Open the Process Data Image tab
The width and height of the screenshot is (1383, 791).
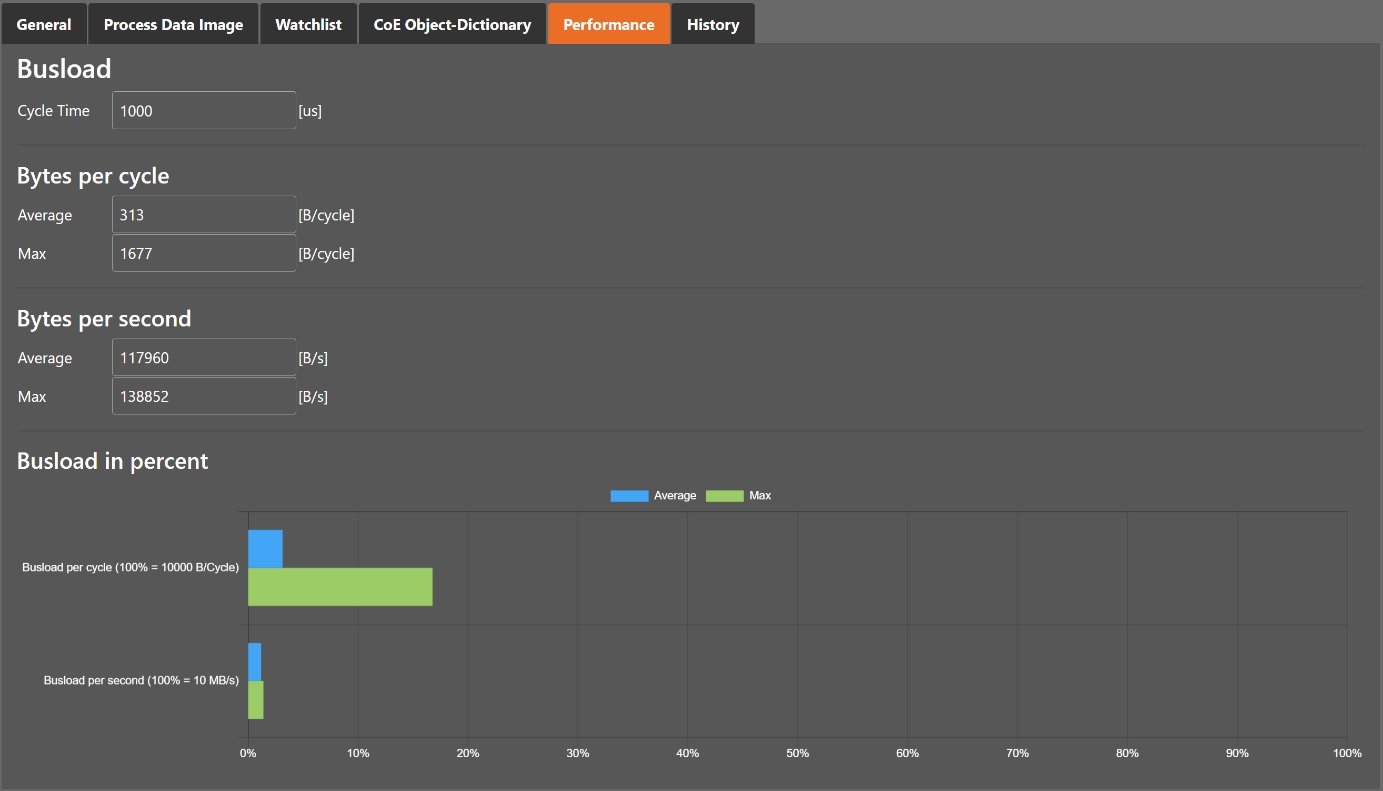click(173, 25)
